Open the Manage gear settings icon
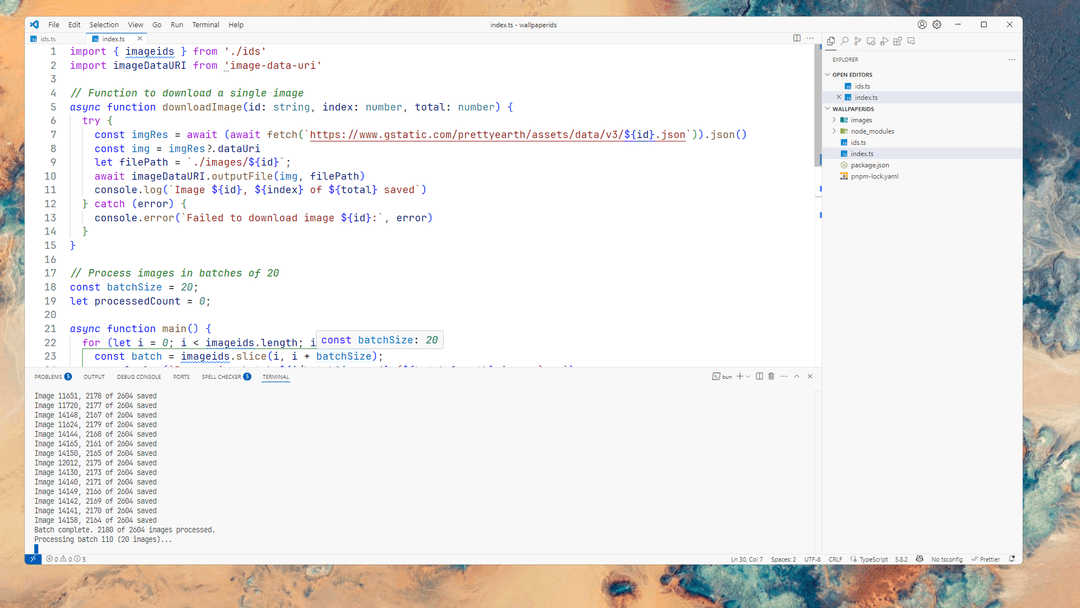This screenshot has width=1080, height=608. pyautogui.click(x=937, y=24)
